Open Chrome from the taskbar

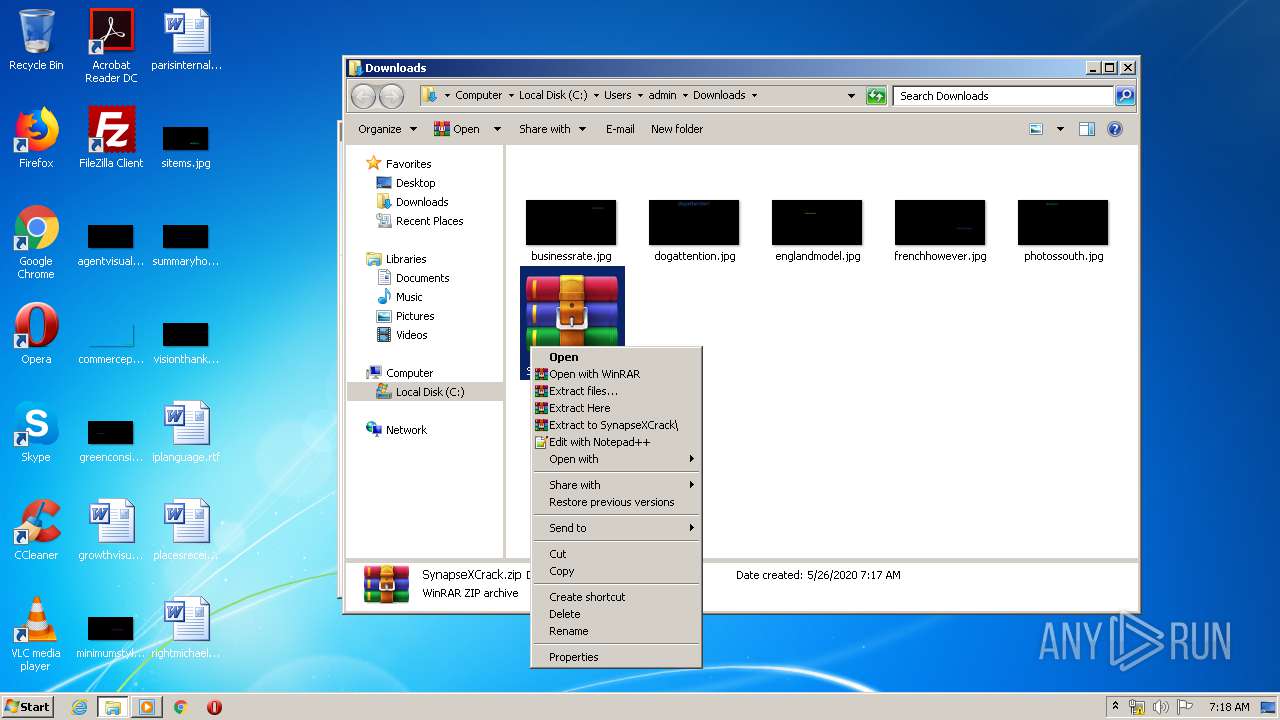pos(180,707)
